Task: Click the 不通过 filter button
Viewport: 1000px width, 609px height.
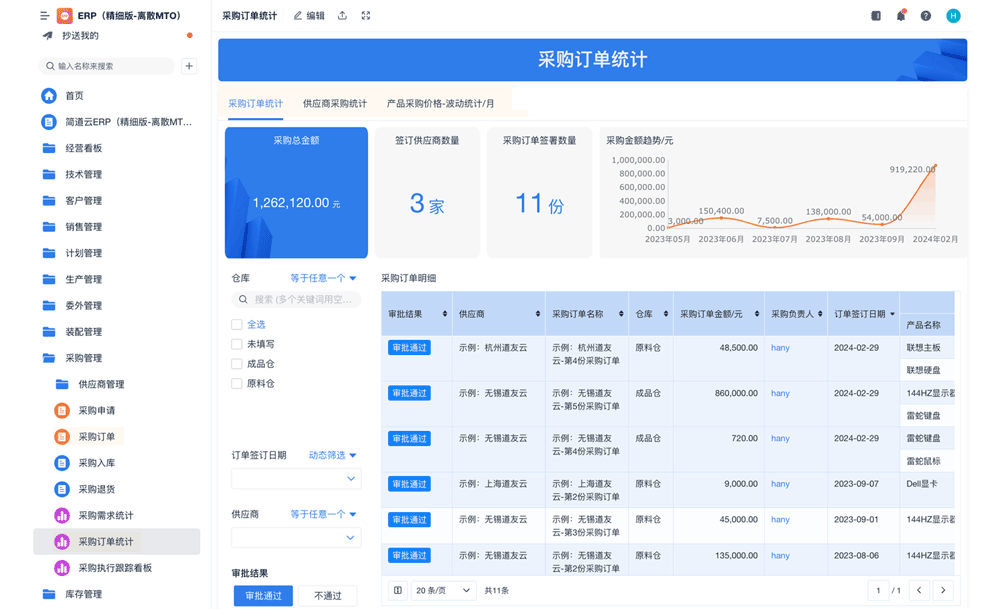Action: [330, 595]
